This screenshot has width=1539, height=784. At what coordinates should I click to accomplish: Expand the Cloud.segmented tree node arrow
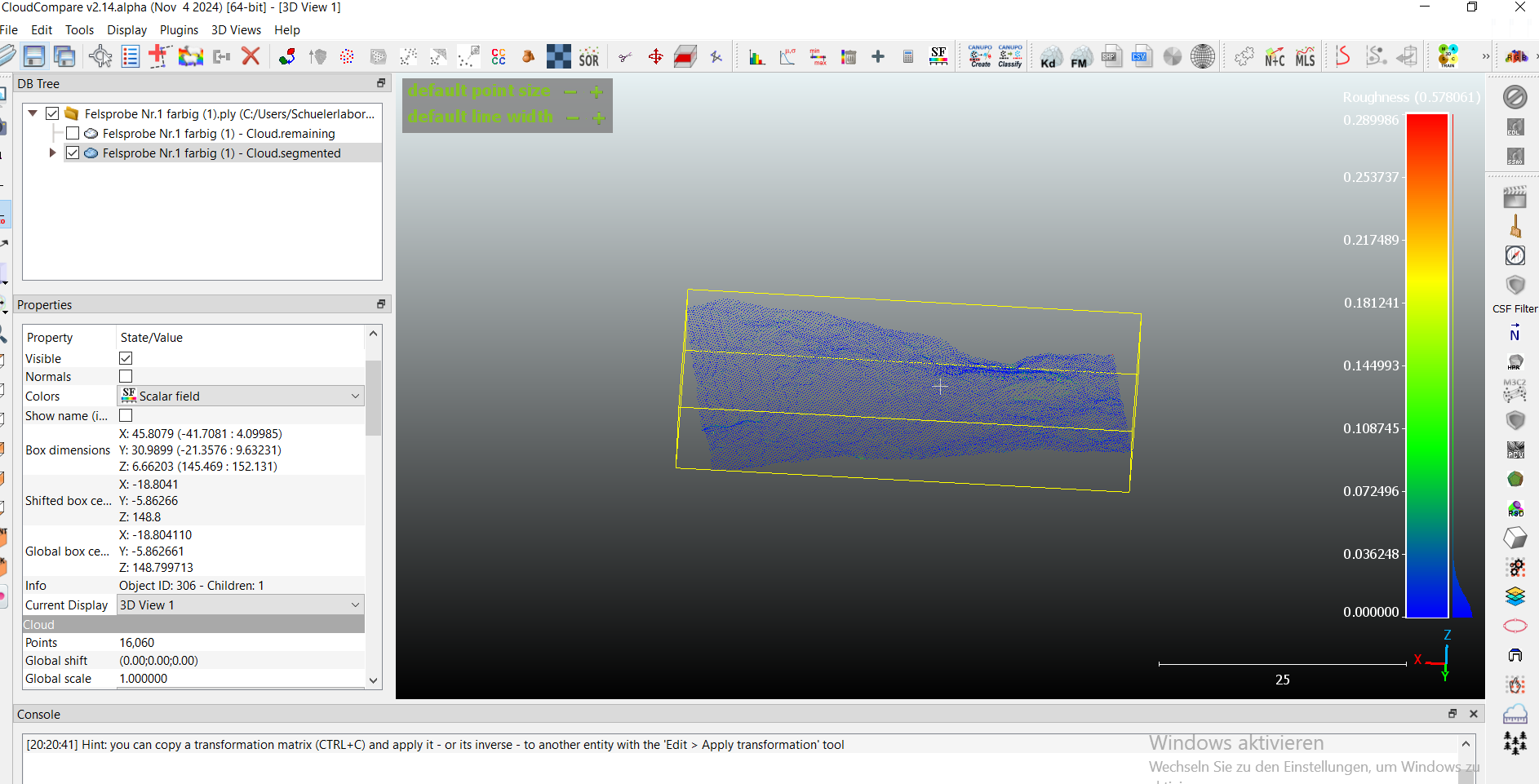pos(53,153)
